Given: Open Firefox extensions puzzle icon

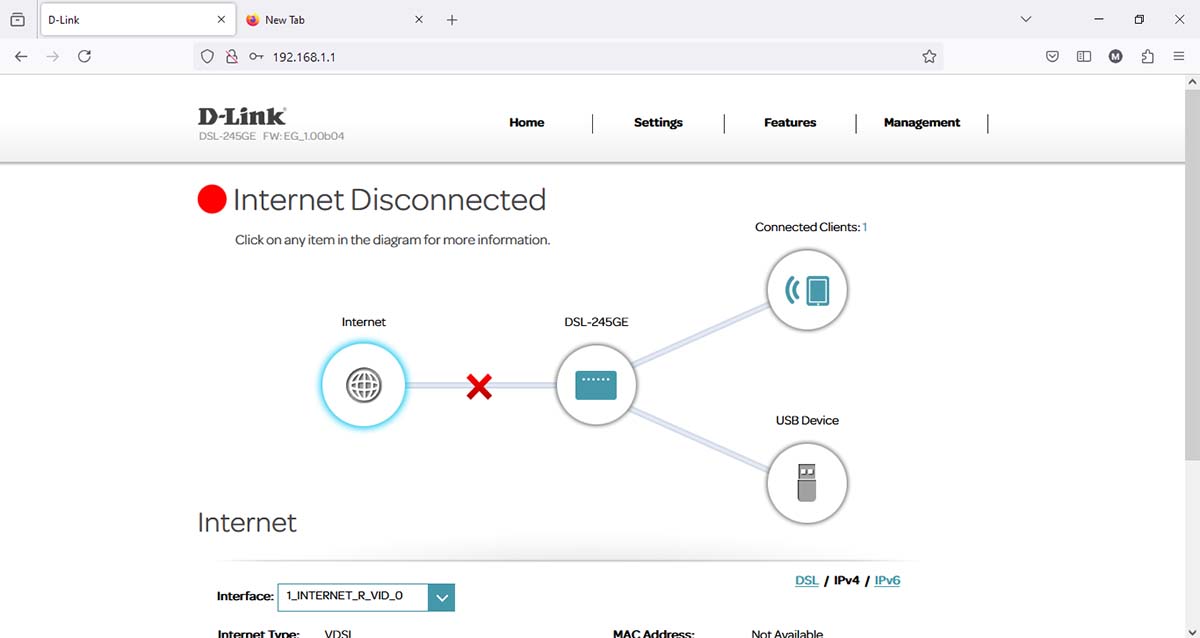Looking at the screenshot, I should tap(1147, 57).
